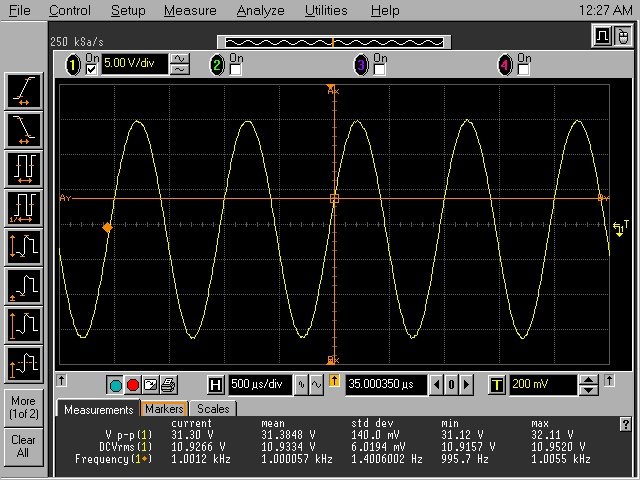Uncheck channel 1 On checkbox
The height and width of the screenshot is (480, 640).
click(x=91, y=69)
